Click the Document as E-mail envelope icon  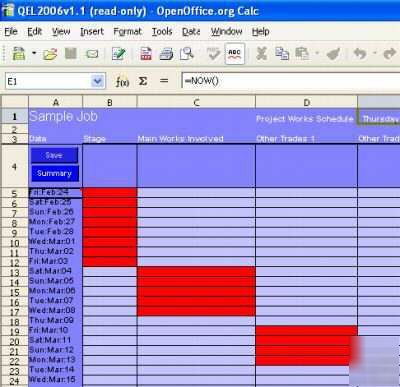click(x=92, y=54)
